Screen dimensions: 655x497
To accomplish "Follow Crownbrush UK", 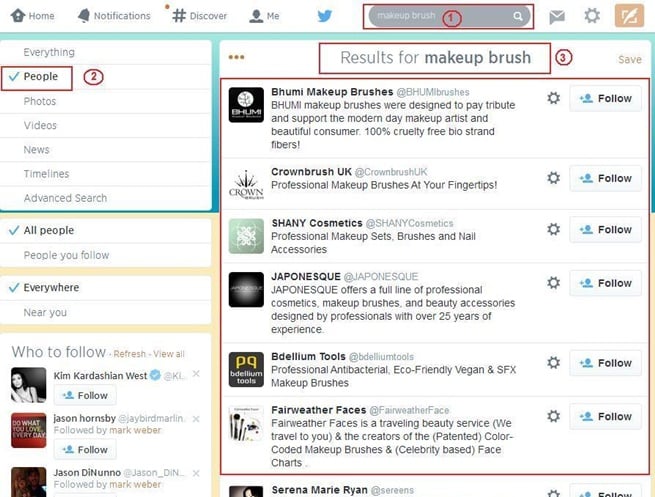I will click(x=605, y=178).
